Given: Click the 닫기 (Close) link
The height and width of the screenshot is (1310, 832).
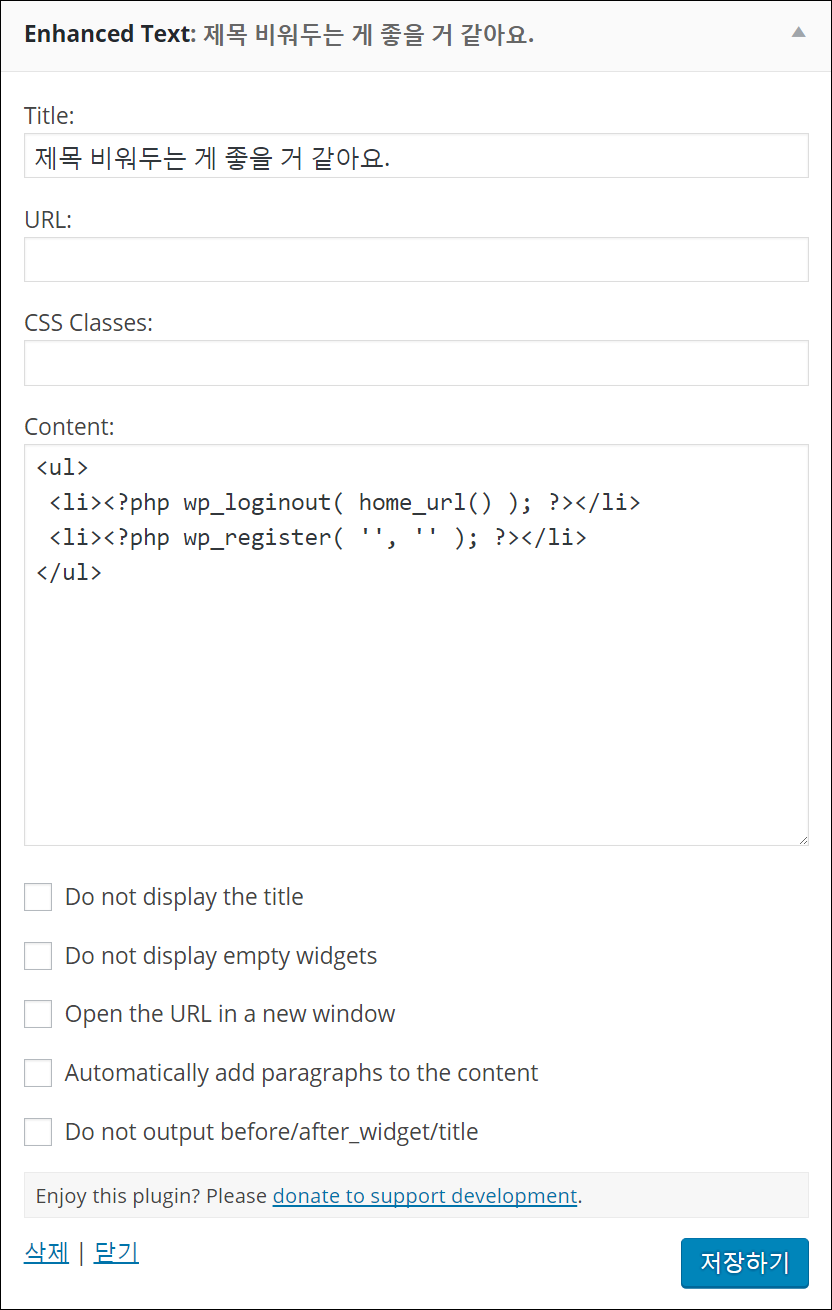Looking at the screenshot, I should coord(116,1252).
